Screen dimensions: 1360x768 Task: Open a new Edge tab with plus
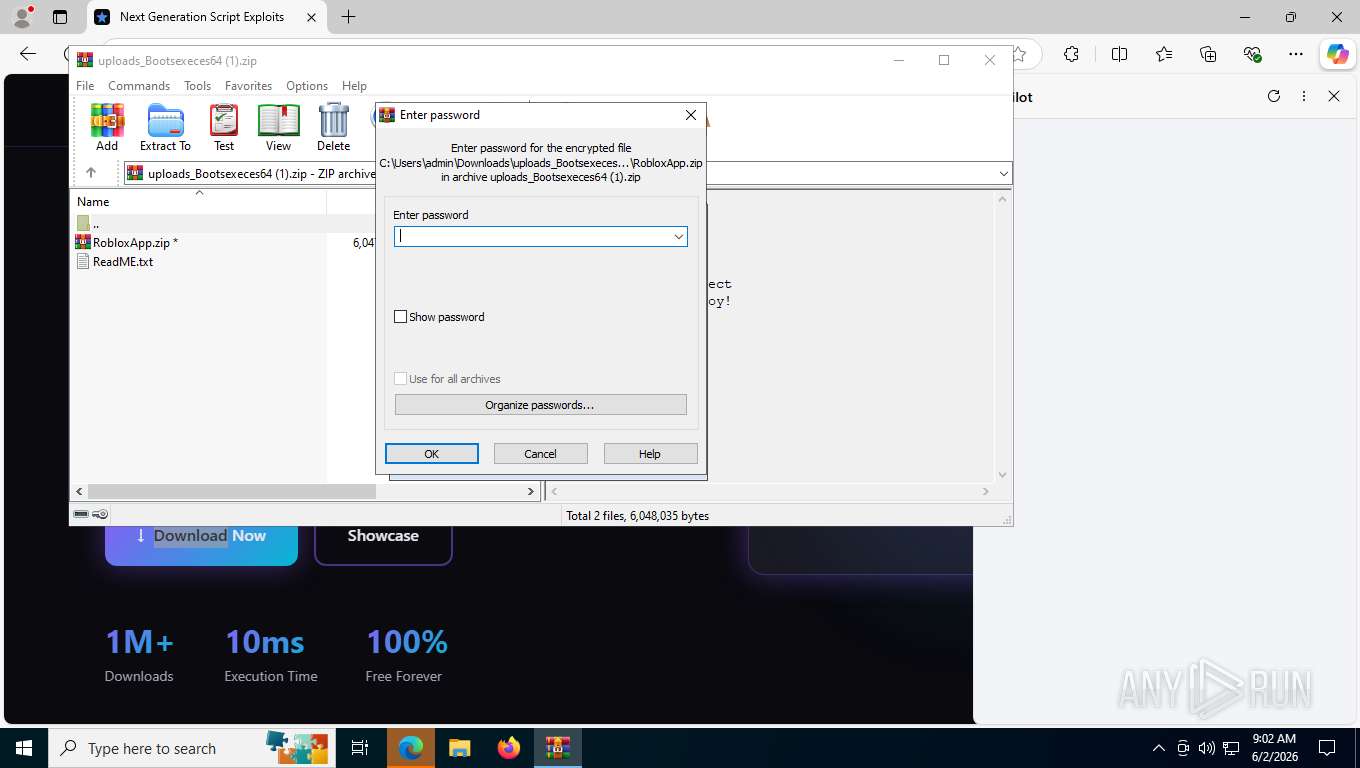click(348, 17)
